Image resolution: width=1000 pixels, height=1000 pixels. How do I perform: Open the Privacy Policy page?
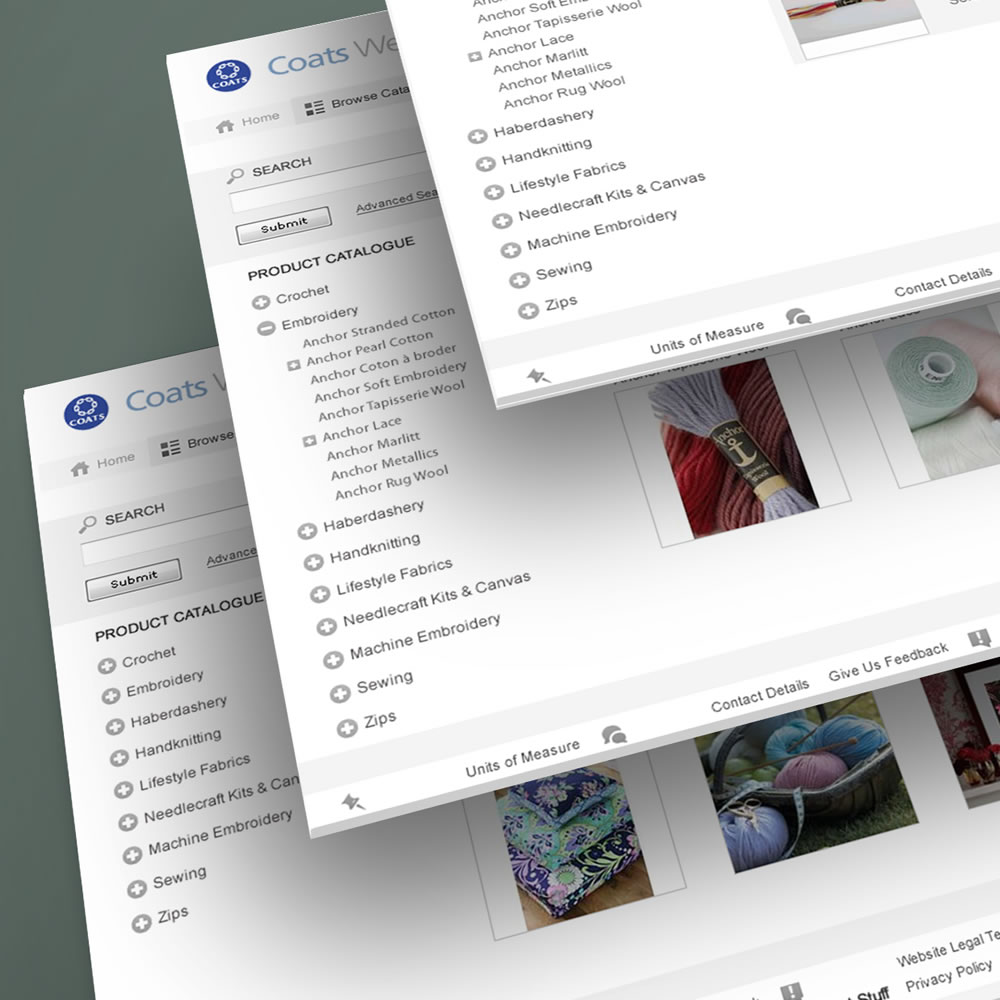949,976
